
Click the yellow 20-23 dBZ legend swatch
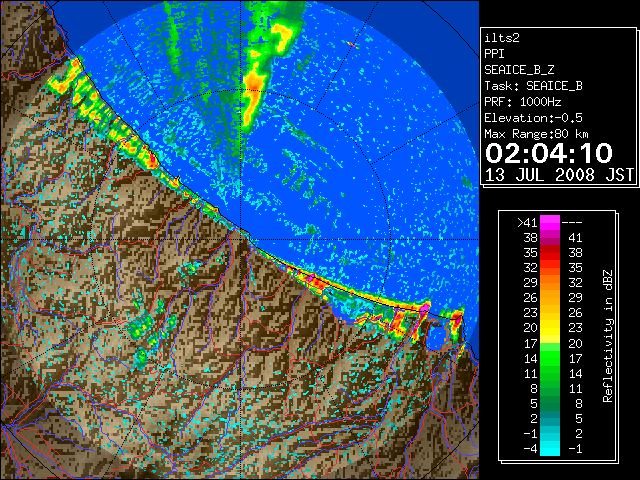[550, 328]
